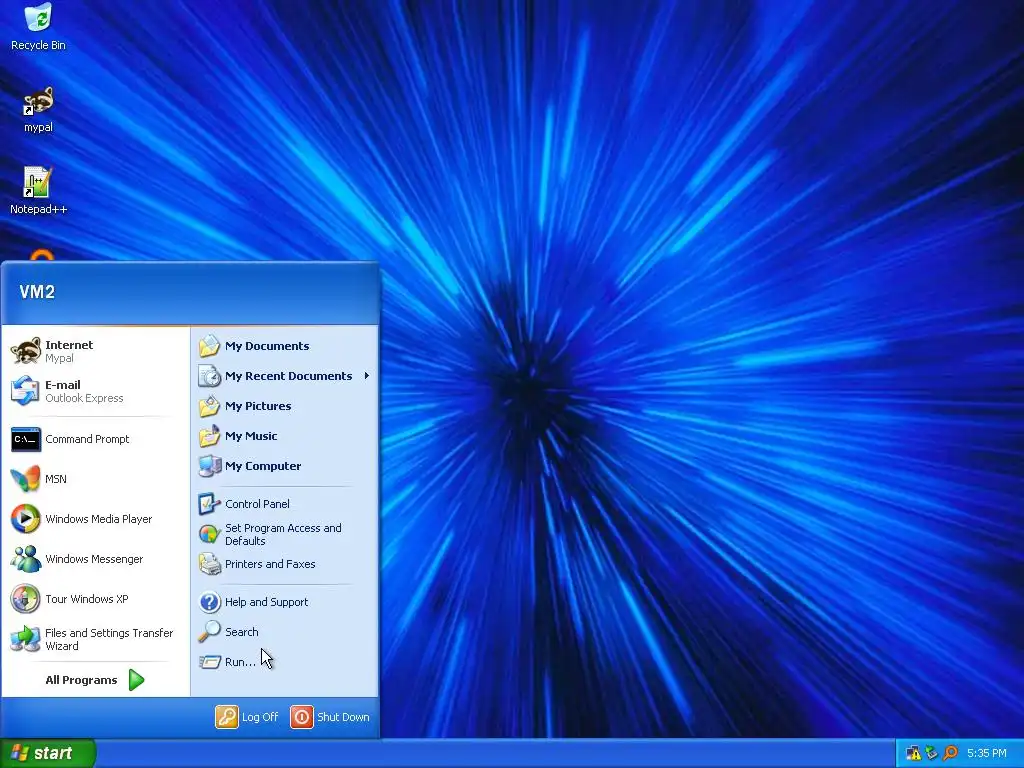
Task: Launch E-mail Outlook Express
Action: point(95,391)
